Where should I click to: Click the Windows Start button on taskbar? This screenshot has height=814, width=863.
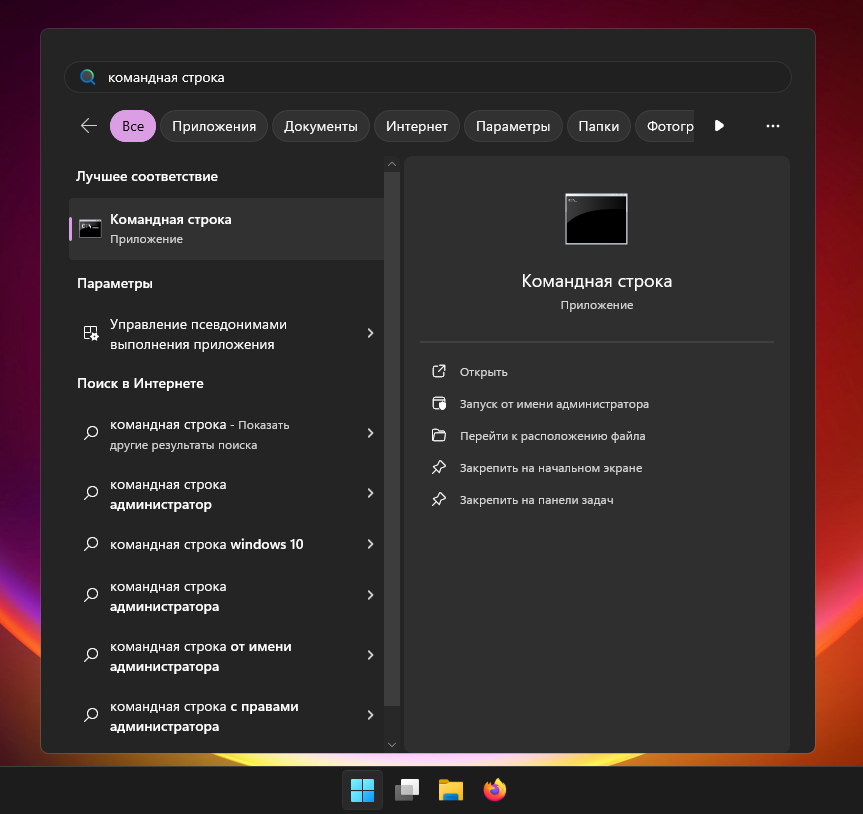click(362, 790)
